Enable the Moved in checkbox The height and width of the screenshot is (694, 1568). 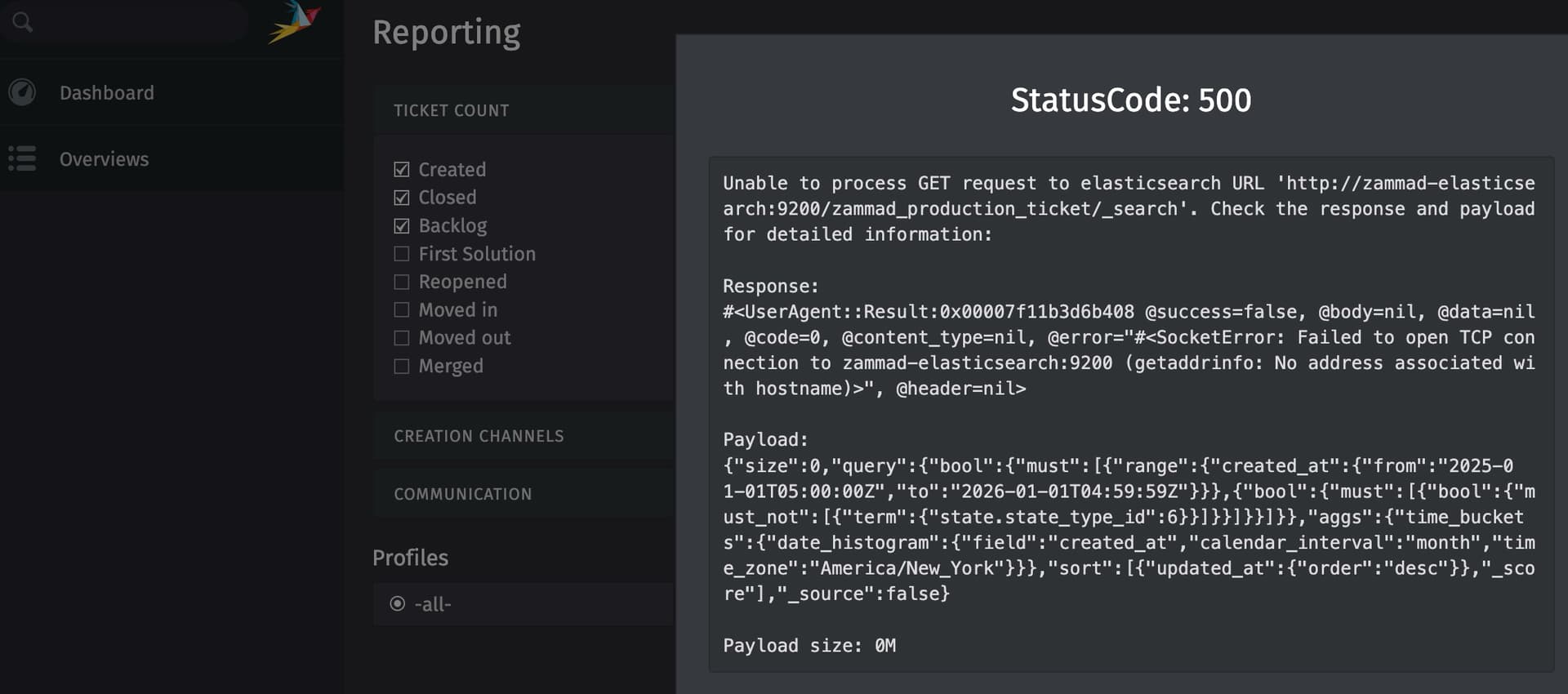(x=401, y=310)
